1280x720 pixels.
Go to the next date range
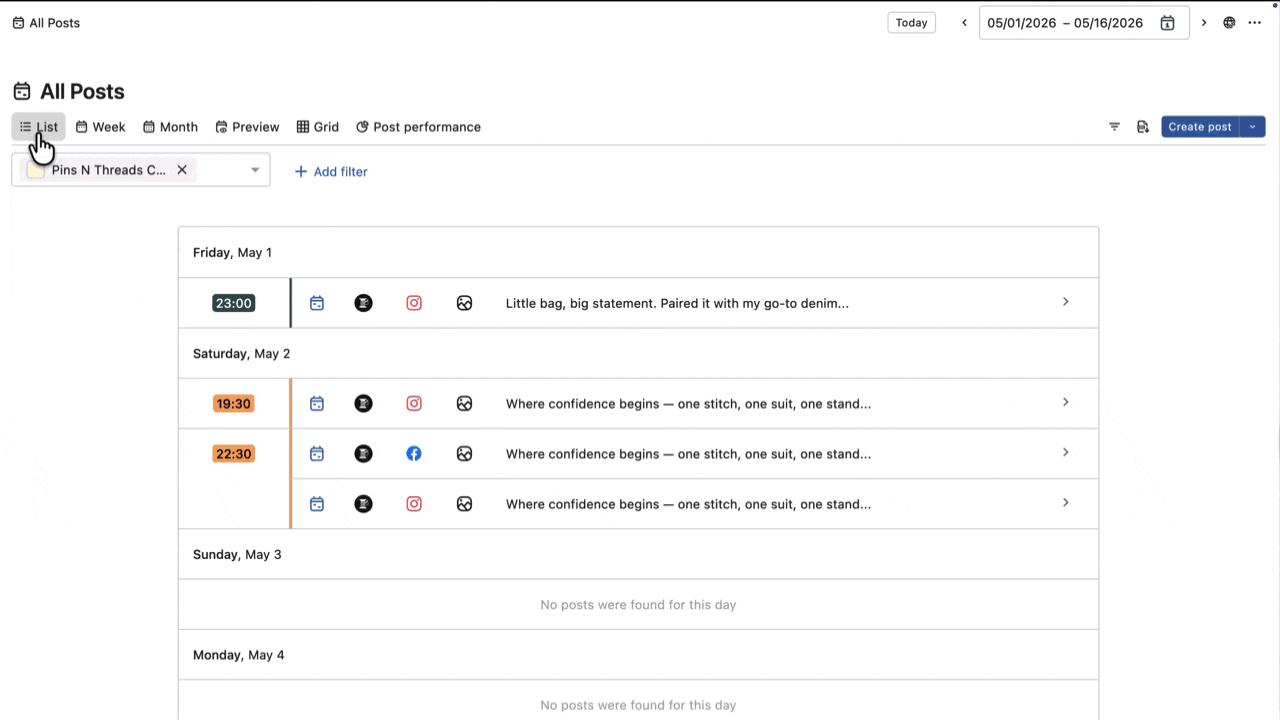[x=1204, y=23]
